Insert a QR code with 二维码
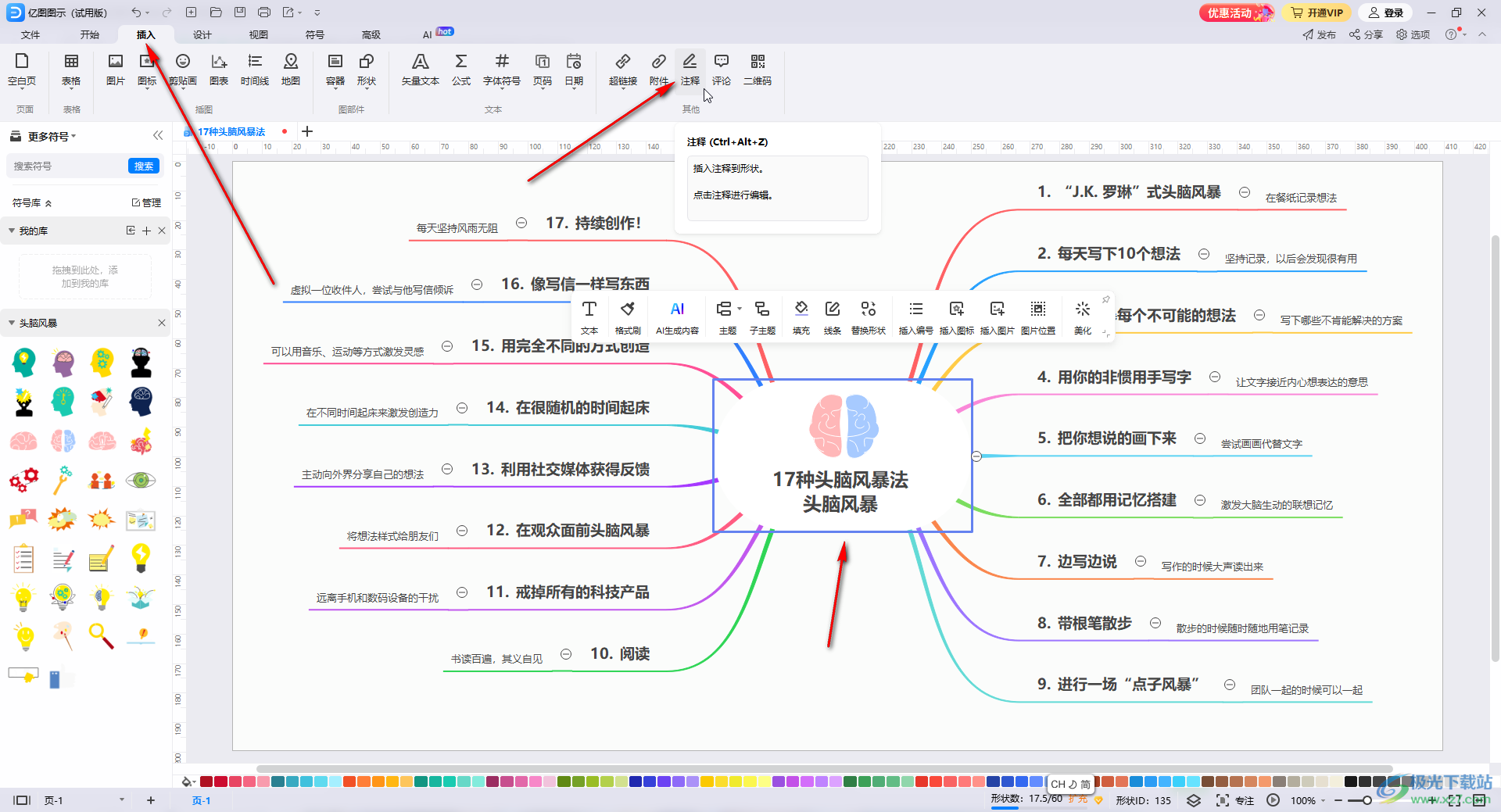 (758, 69)
